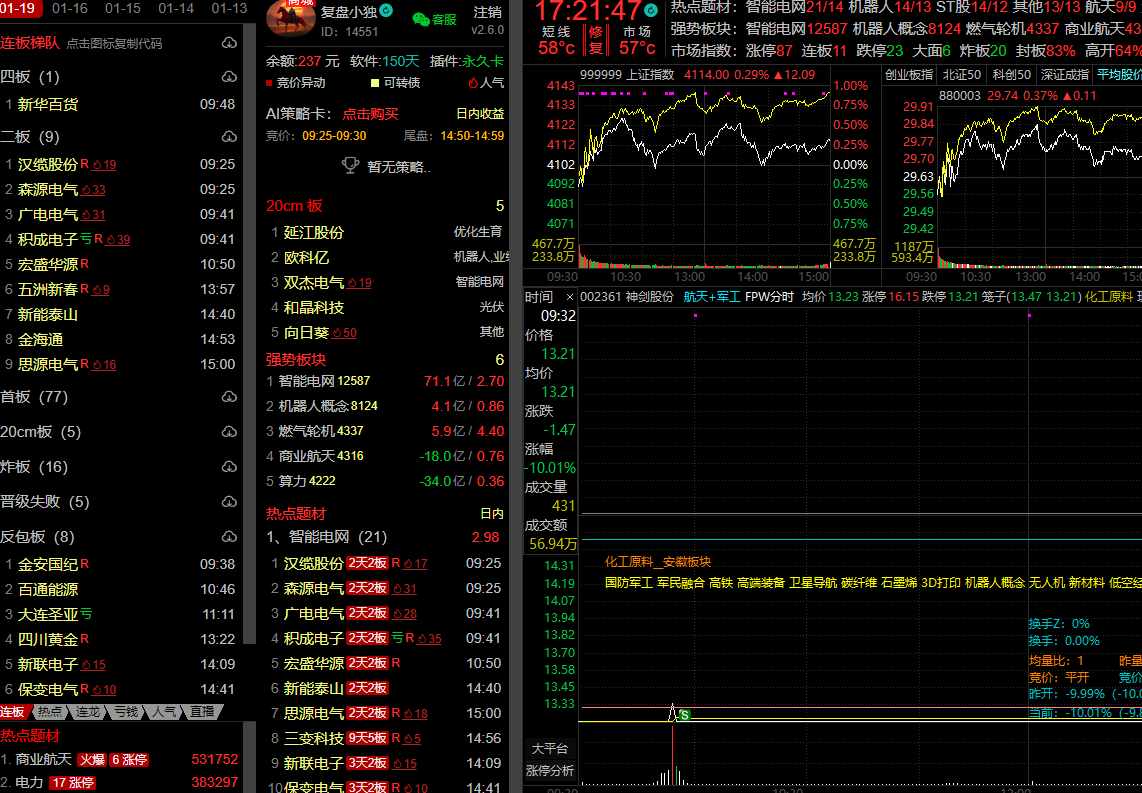Click the cloud icon next to 四板 (1)

click(x=229, y=77)
